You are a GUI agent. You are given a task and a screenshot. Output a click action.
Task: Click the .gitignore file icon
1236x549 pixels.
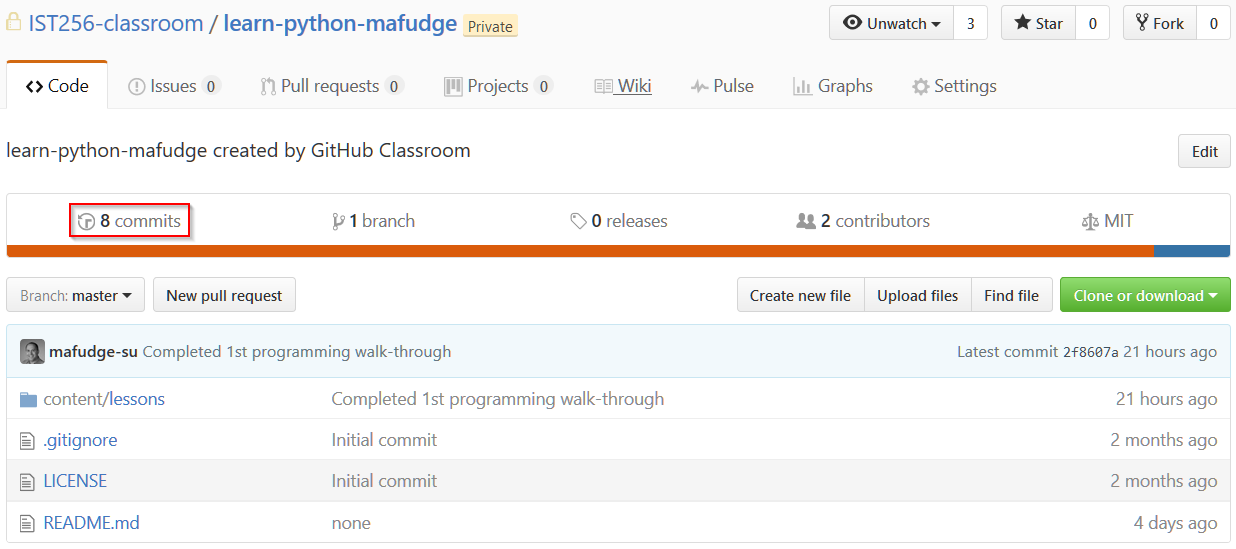(28, 441)
